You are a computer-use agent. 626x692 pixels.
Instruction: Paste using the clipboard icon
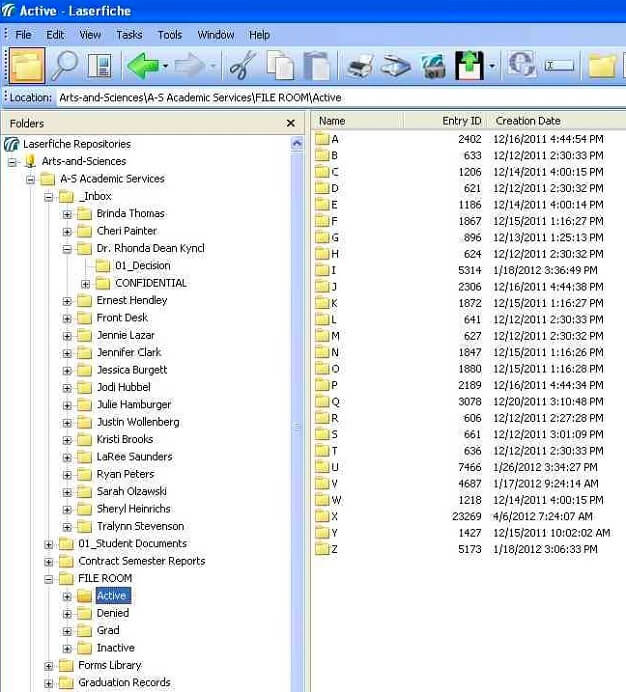tap(316, 66)
